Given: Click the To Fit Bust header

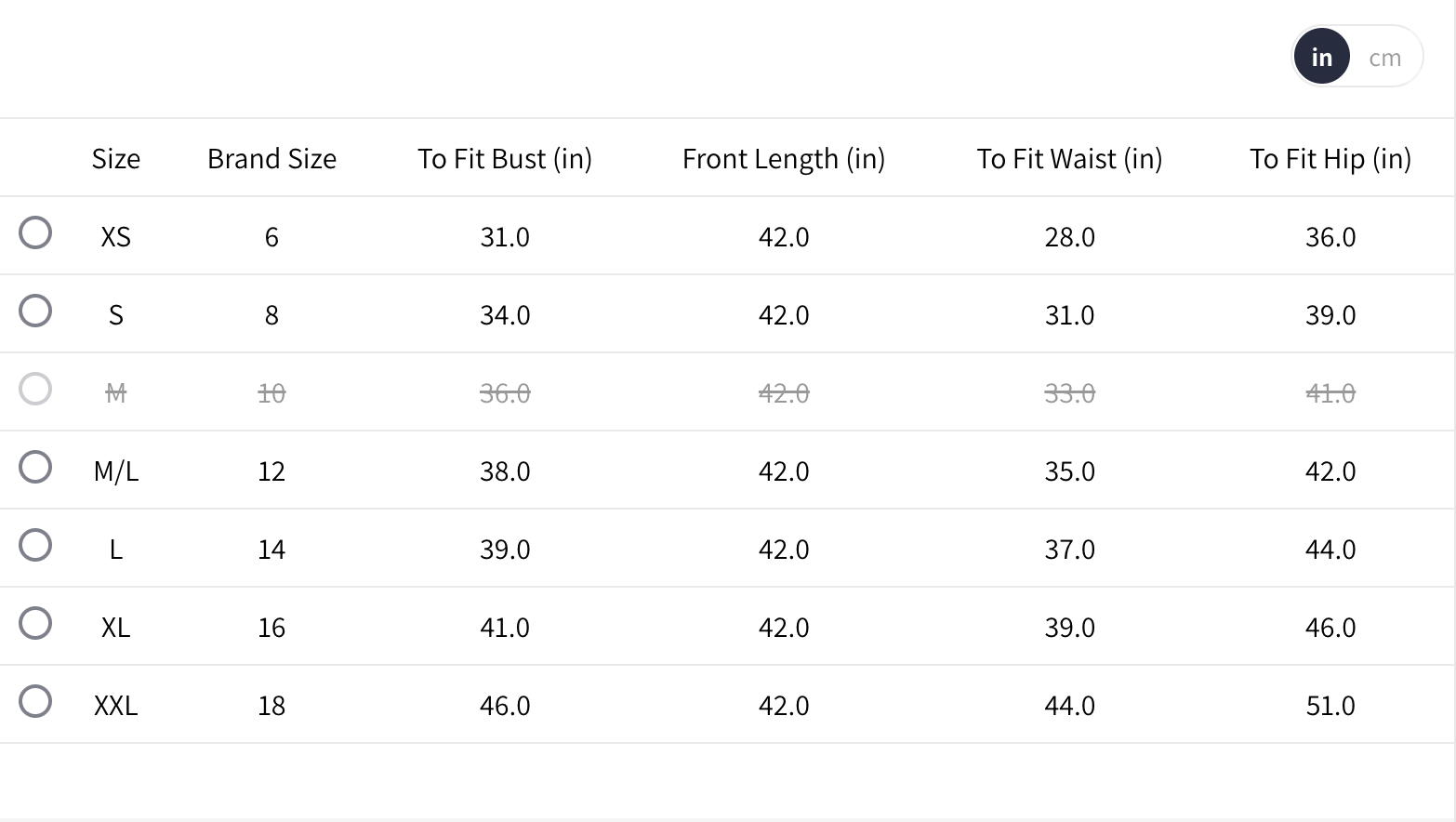Looking at the screenshot, I should (x=505, y=159).
